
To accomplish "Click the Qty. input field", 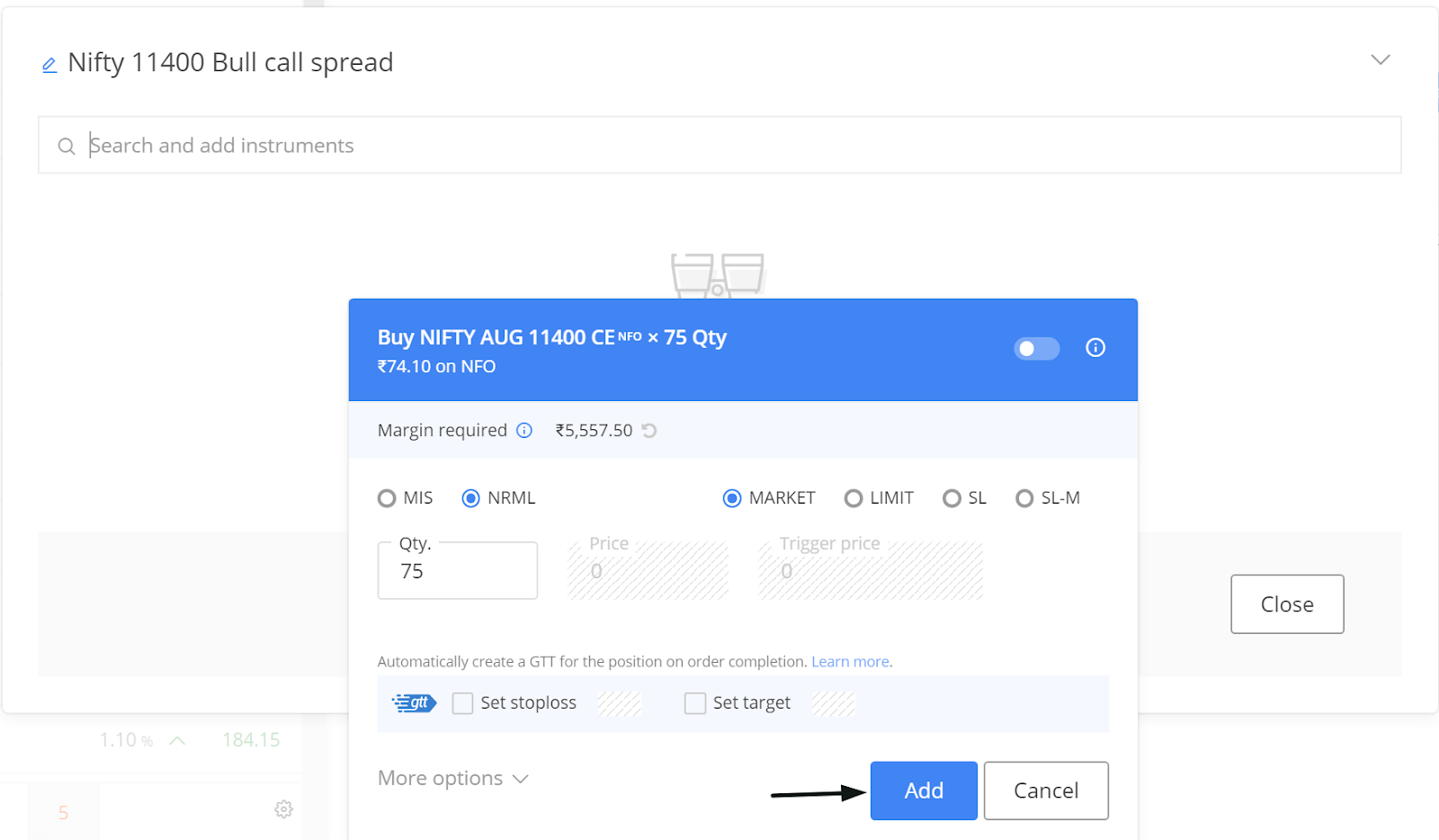I will [x=458, y=570].
